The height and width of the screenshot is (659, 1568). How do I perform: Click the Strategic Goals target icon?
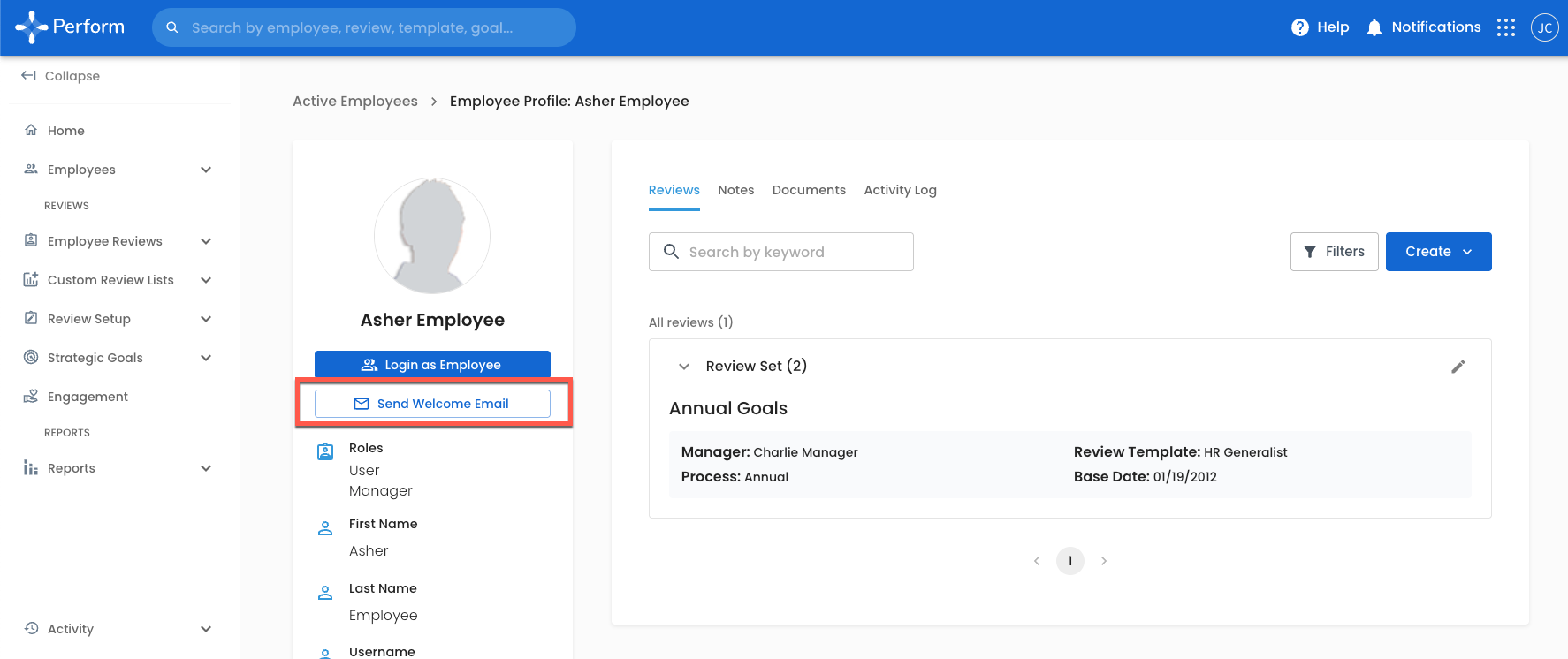coord(31,357)
